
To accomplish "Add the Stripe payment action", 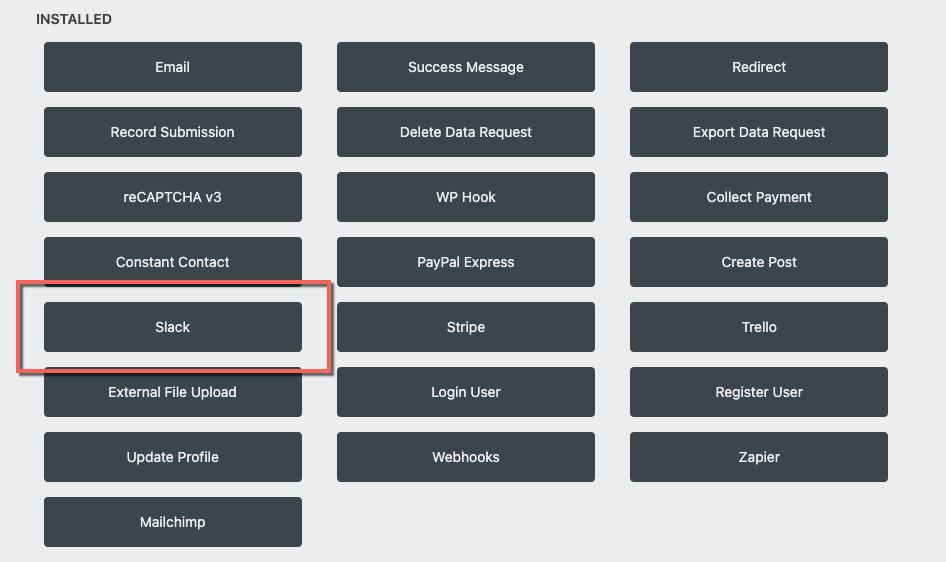I will click(x=465, y=327).
